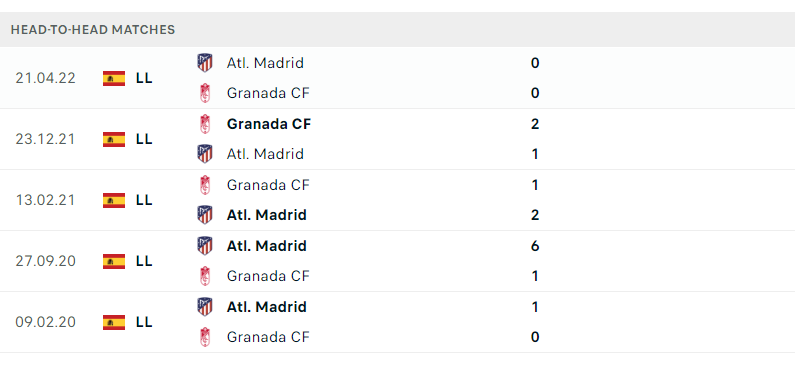795x367 pixels.
Task: Click Spain flag in 09.02.20 row
Action: tap(114, 322)
